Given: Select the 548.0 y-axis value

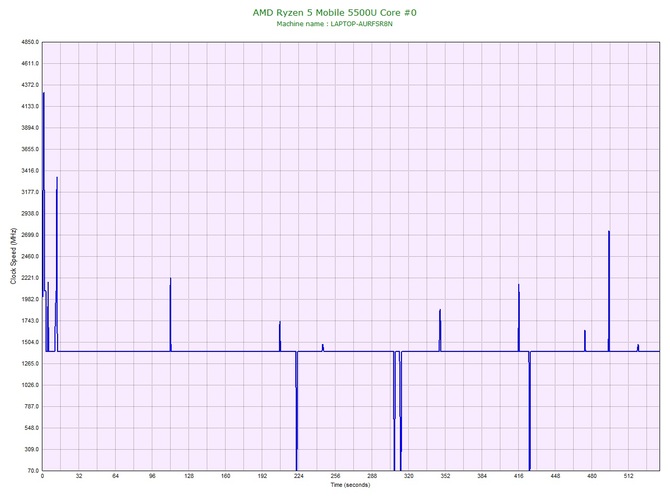Looking at the screenshot, I should click(31, 428).
